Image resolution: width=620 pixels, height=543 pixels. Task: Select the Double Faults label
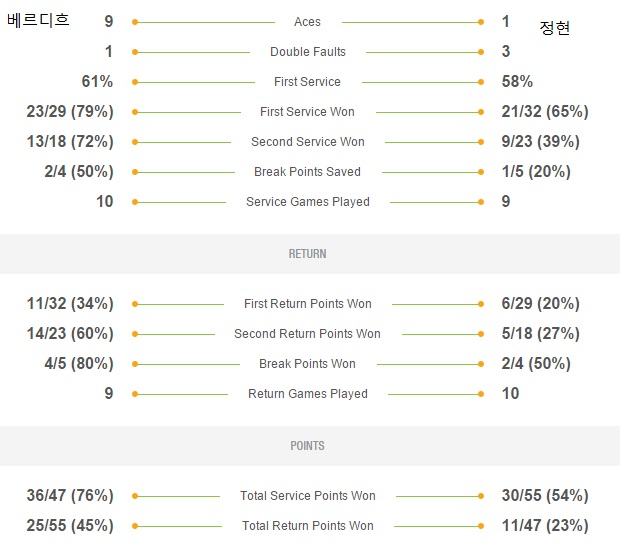(x=308, y=52)
